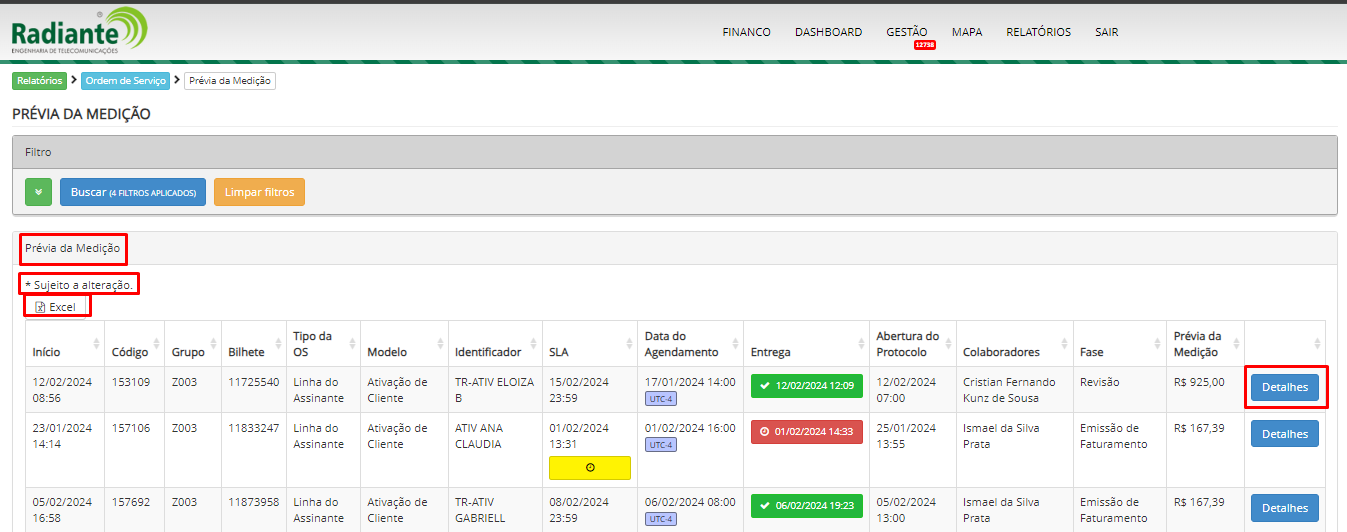Clear filters with the Limpar filtros button
This screenshot has width=1347, height=532.
[259, 192]
